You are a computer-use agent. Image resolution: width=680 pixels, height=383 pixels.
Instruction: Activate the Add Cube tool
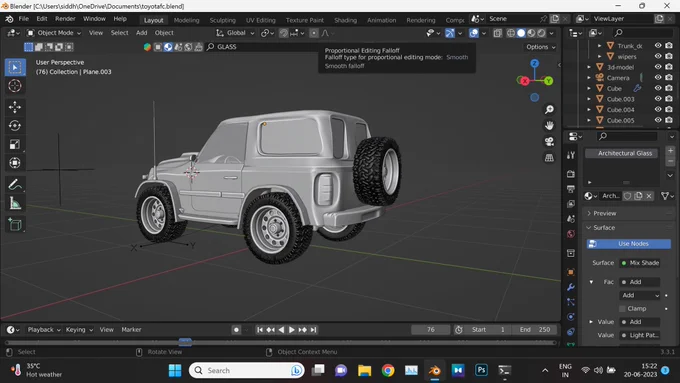[15, 224]
